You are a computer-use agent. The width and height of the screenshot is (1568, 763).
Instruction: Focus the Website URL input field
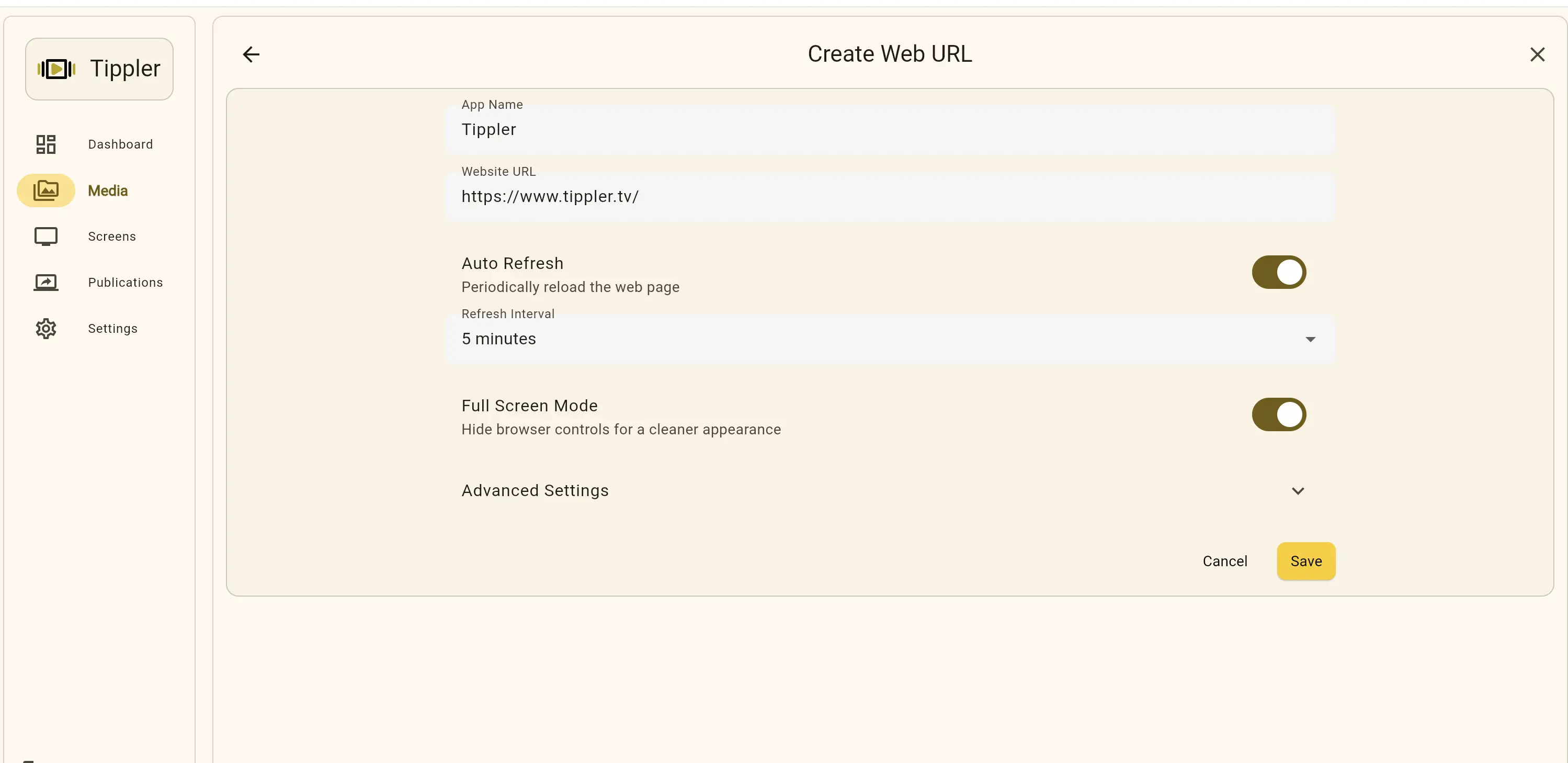point(889,197)
